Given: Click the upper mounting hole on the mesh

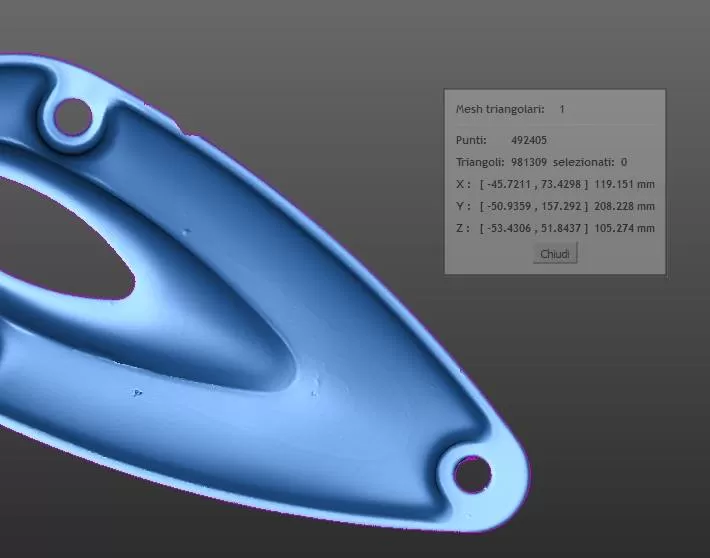Looking at the screenshot, I should point(70,118).
